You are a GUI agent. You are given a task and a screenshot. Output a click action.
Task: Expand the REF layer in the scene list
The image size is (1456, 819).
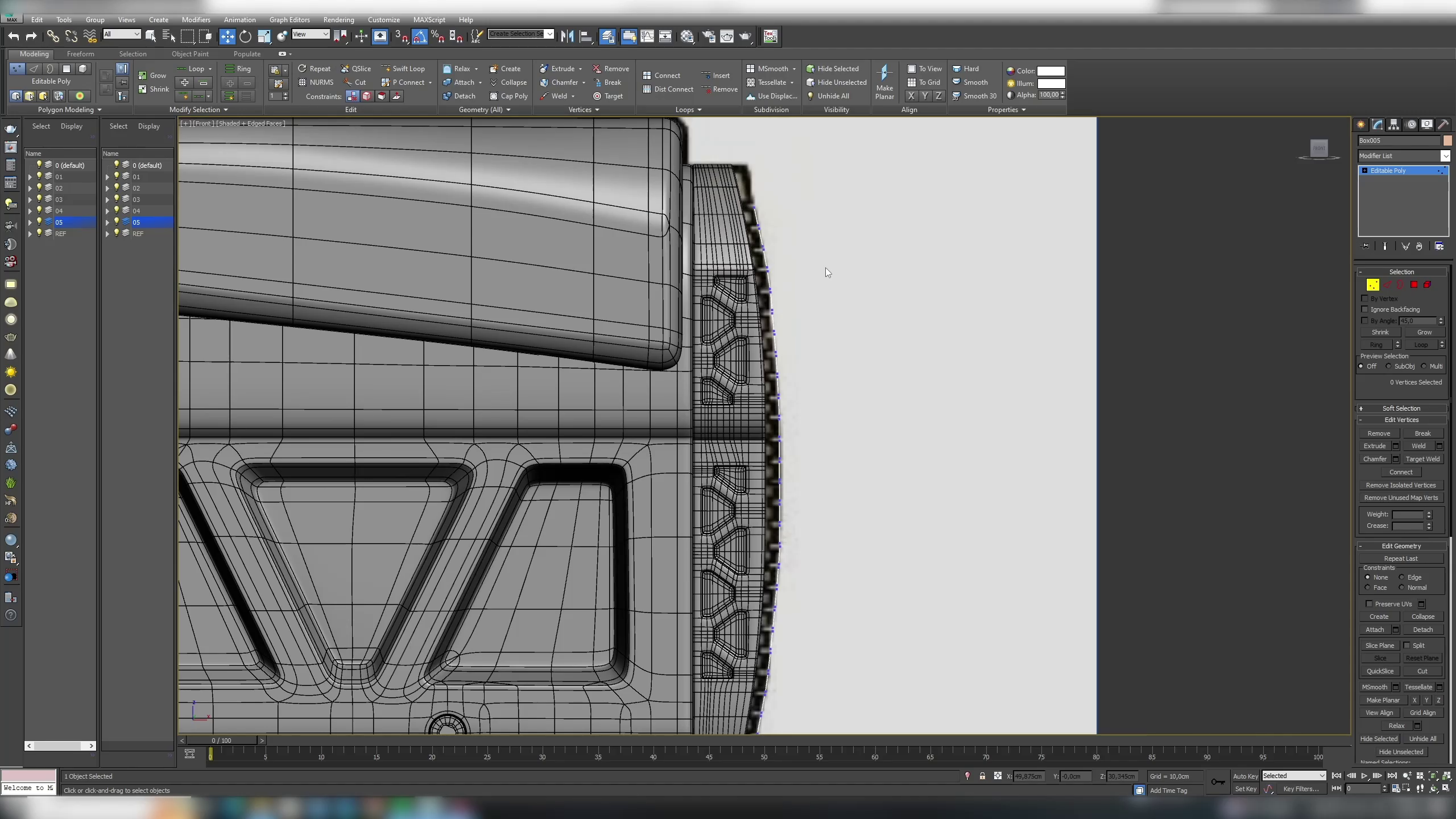[x=29, y=233]
